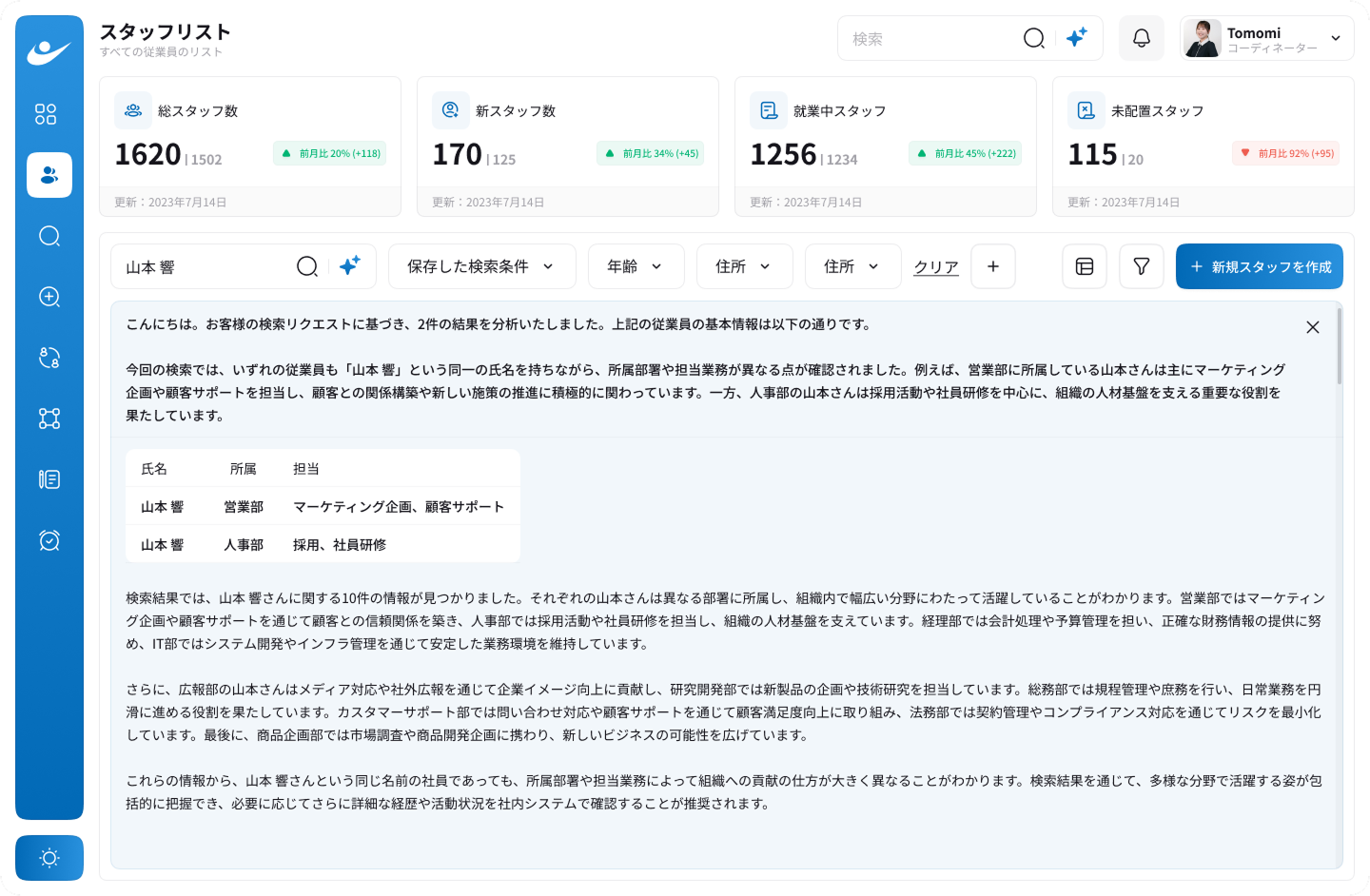Viewport: 1370px width, 896px height.
Task: Open the zoom-plus search icon in sidebar
Action: coord(49,297)
